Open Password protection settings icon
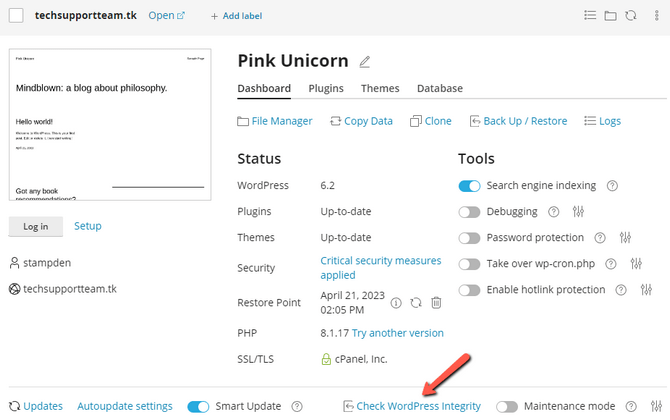This screenshot has width=670, height=420. coord(626,238)
